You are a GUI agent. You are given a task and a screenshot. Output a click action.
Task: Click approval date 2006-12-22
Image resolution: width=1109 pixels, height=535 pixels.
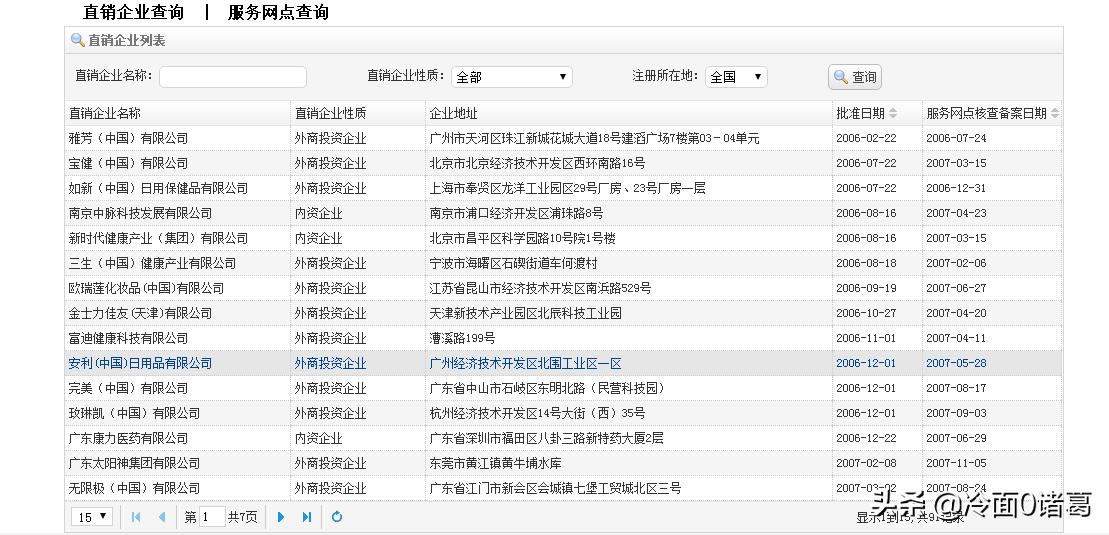tap(866, 438)
